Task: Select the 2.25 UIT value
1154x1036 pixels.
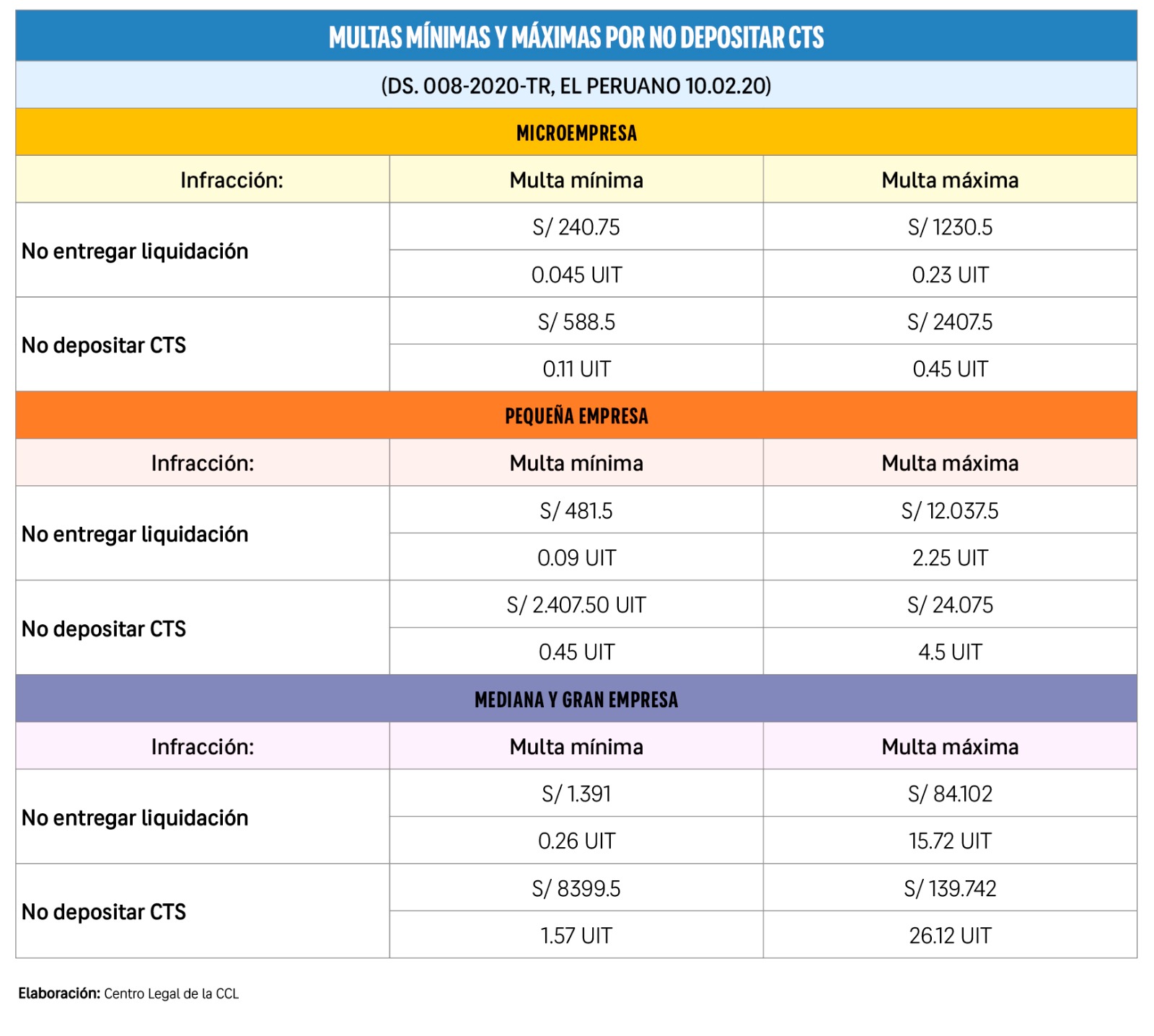Action: 950,557
